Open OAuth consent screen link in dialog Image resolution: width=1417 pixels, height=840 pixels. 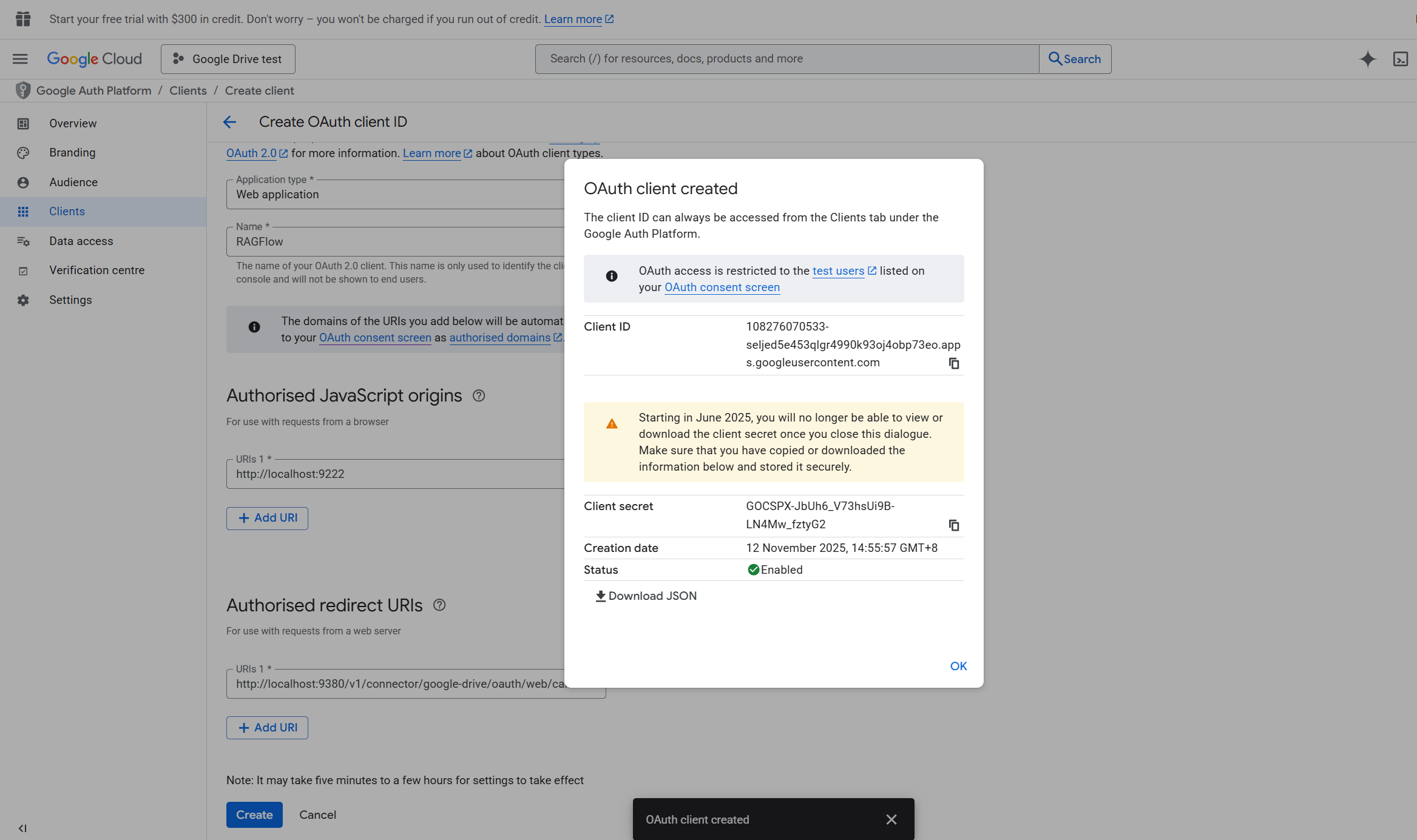(722, 287)
